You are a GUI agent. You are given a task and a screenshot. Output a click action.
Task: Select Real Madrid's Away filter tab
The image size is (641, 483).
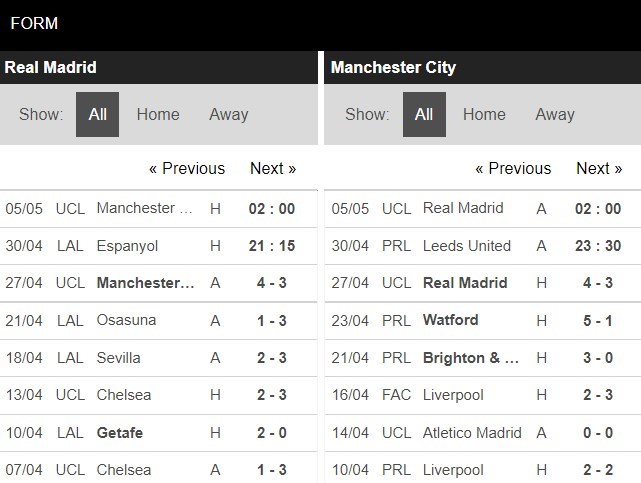point(228,114)
